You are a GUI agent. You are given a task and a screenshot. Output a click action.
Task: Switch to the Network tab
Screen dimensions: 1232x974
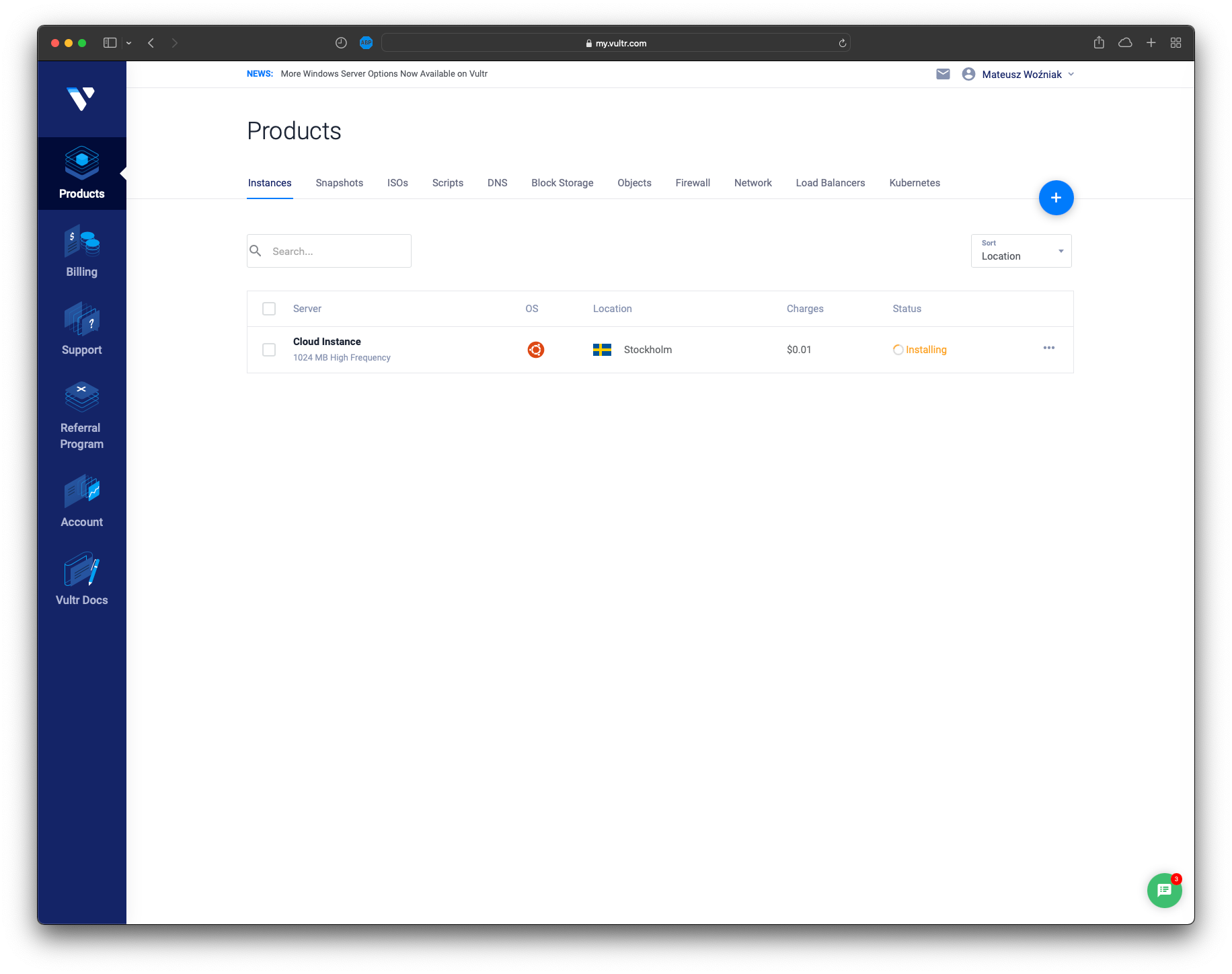(x=753, y=183)
